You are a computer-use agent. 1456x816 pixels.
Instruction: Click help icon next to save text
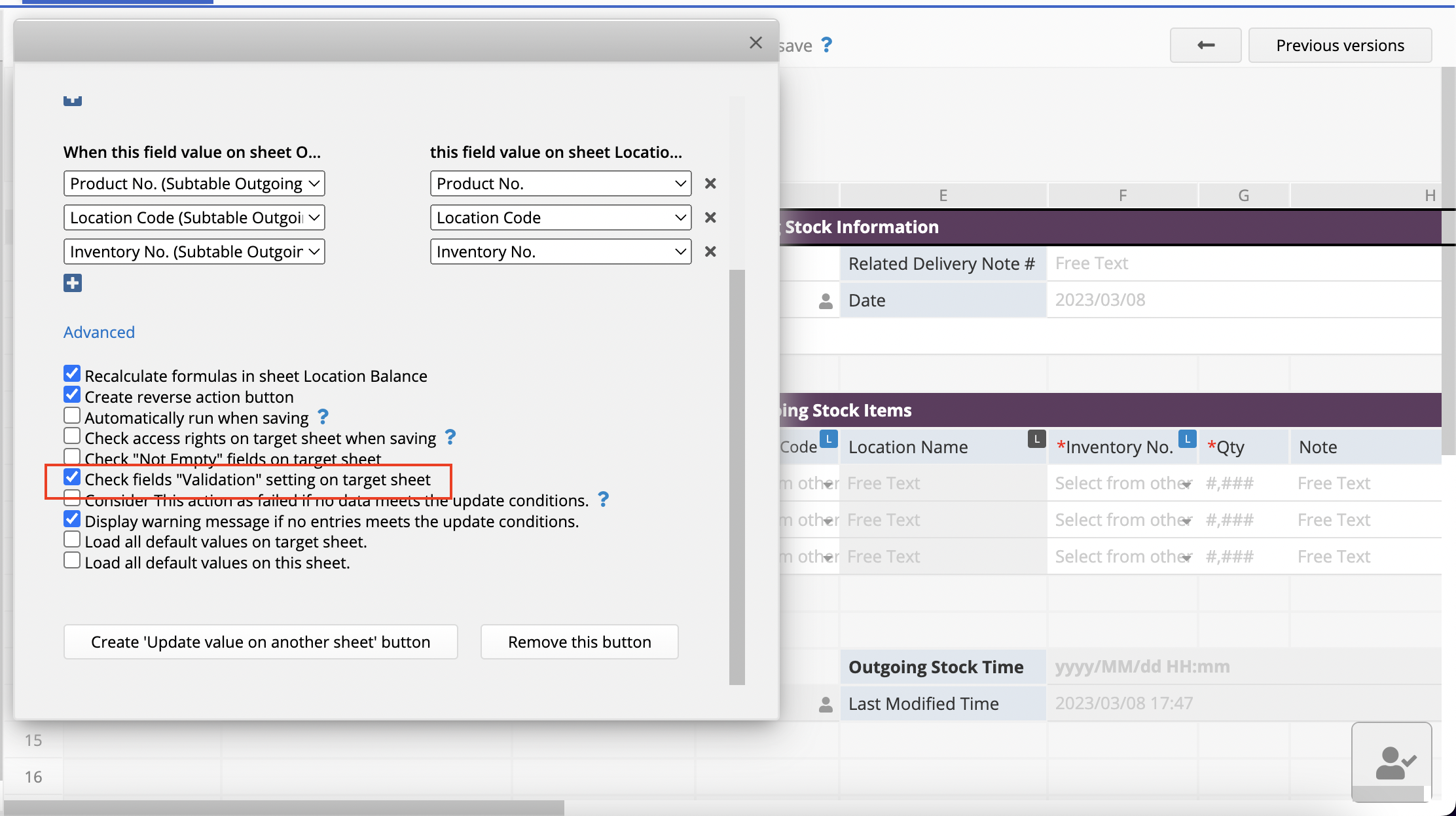pyautogui.click(x=827, y=45)
